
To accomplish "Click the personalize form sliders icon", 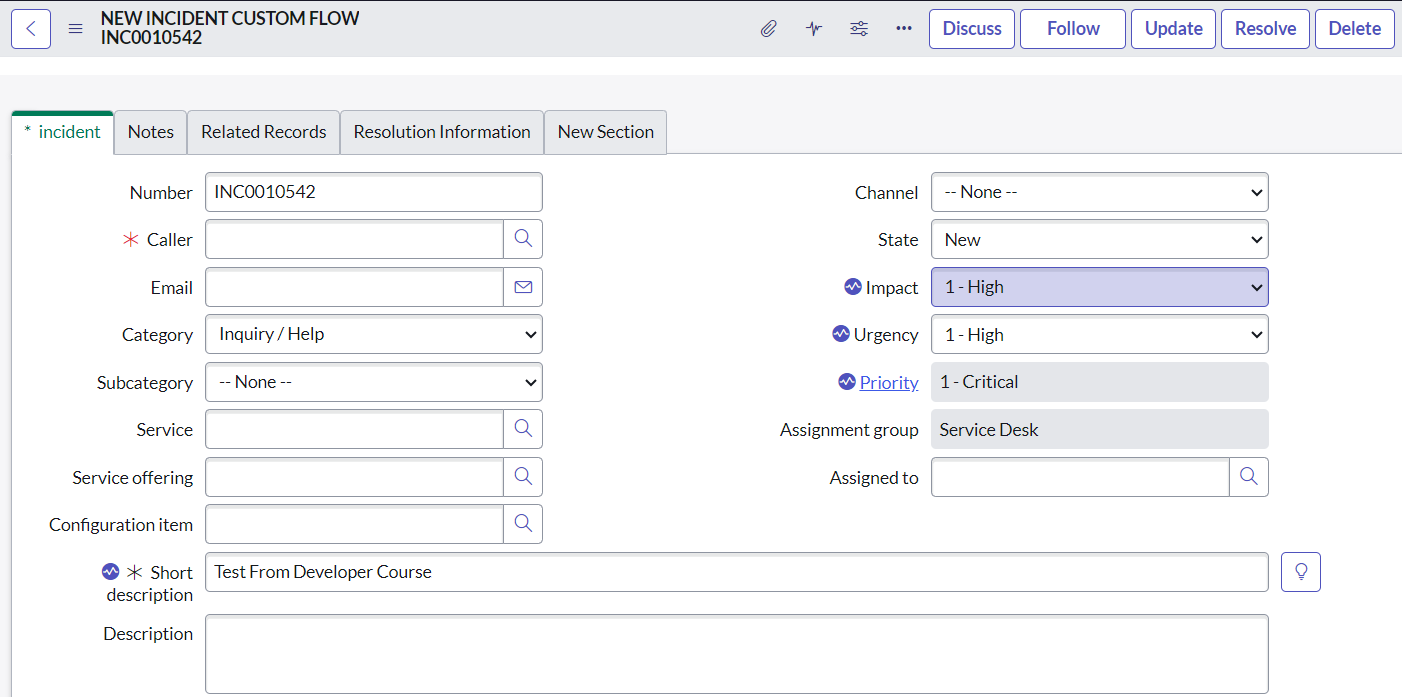I will tap(859, 29).
